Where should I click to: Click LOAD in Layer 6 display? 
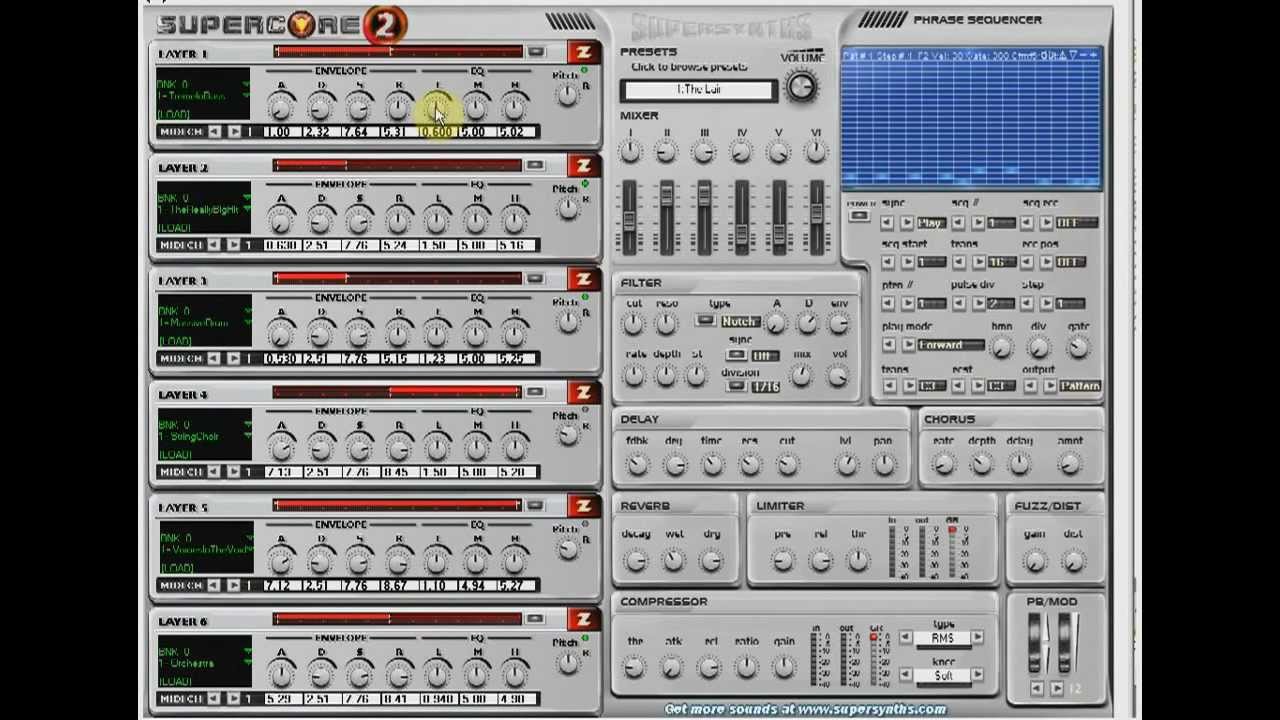pos(175,681)
